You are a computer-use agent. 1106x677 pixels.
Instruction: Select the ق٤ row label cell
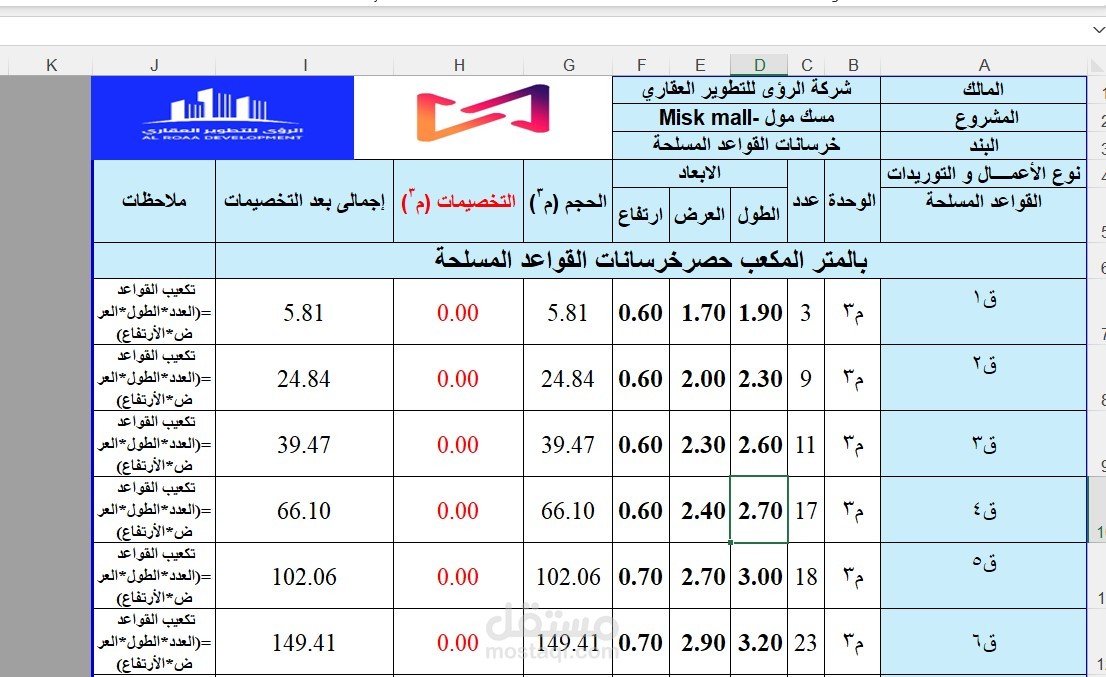click(984, 511)
